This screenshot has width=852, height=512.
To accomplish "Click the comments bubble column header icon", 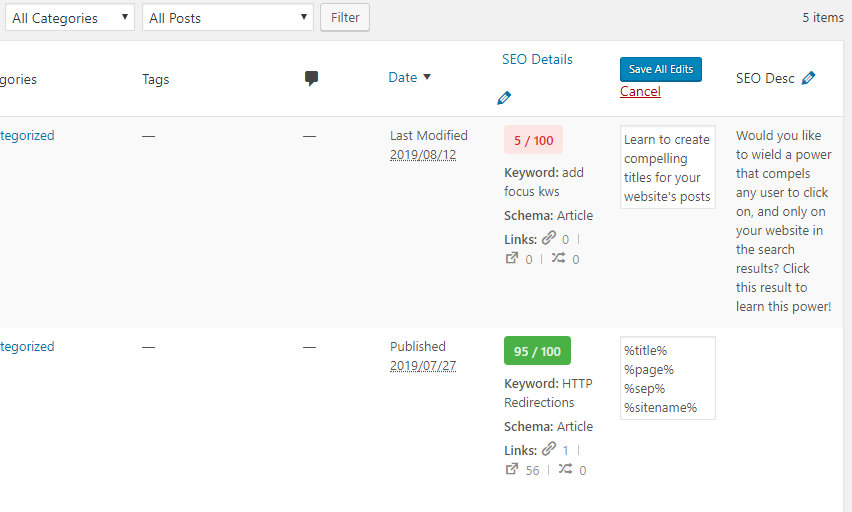I will (x=311, y=78).
